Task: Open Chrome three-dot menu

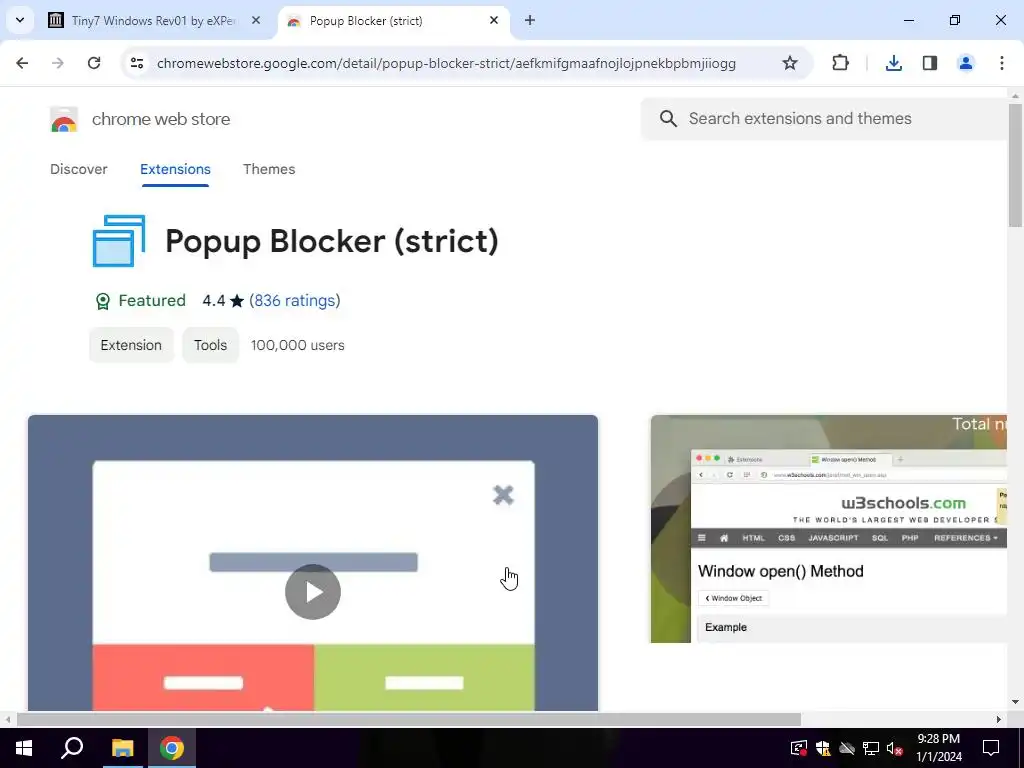Action: coord(1001,63)
